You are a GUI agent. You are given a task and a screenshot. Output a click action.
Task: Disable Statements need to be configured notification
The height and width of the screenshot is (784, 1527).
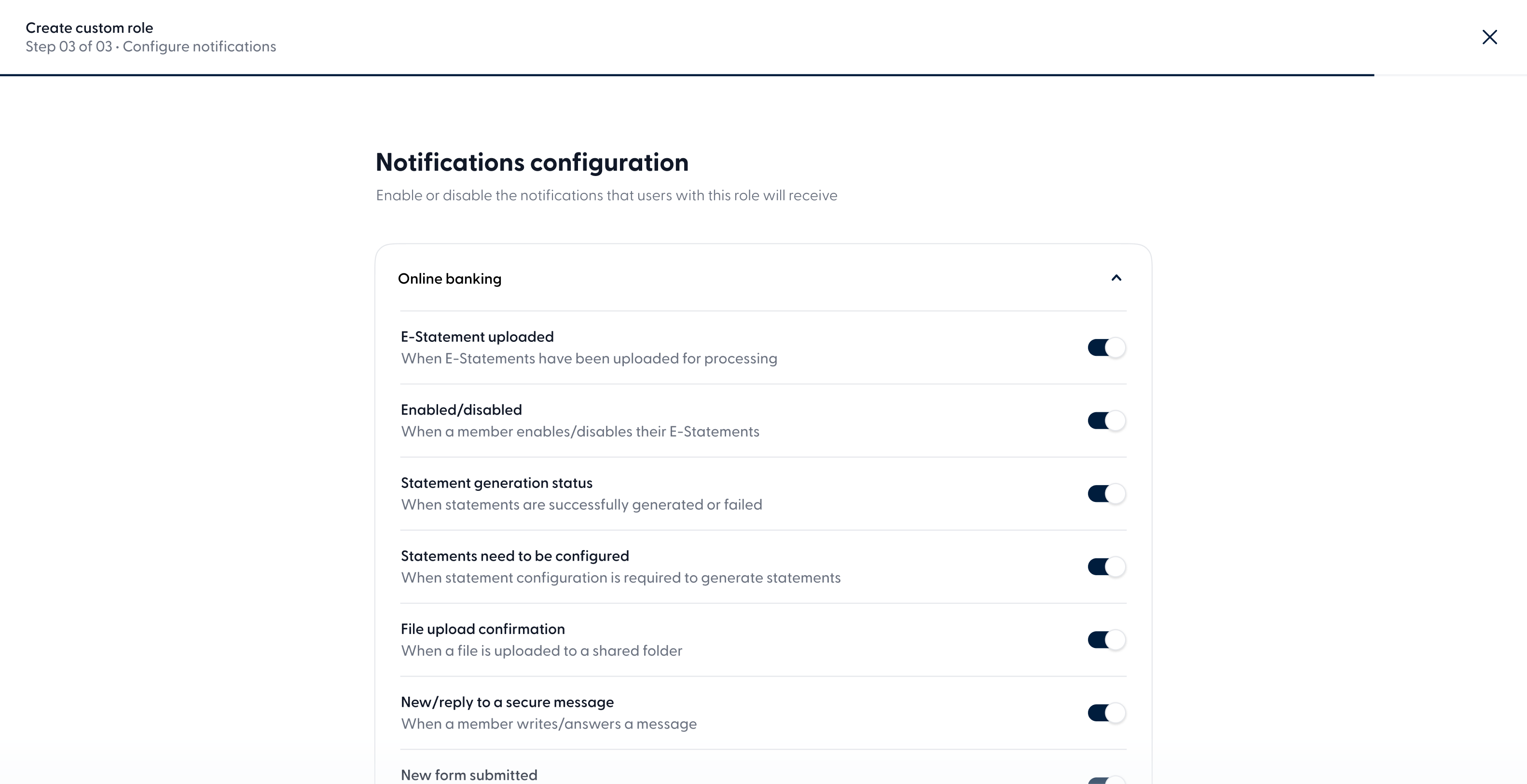pyautogui.click(x=1106, y=567)
